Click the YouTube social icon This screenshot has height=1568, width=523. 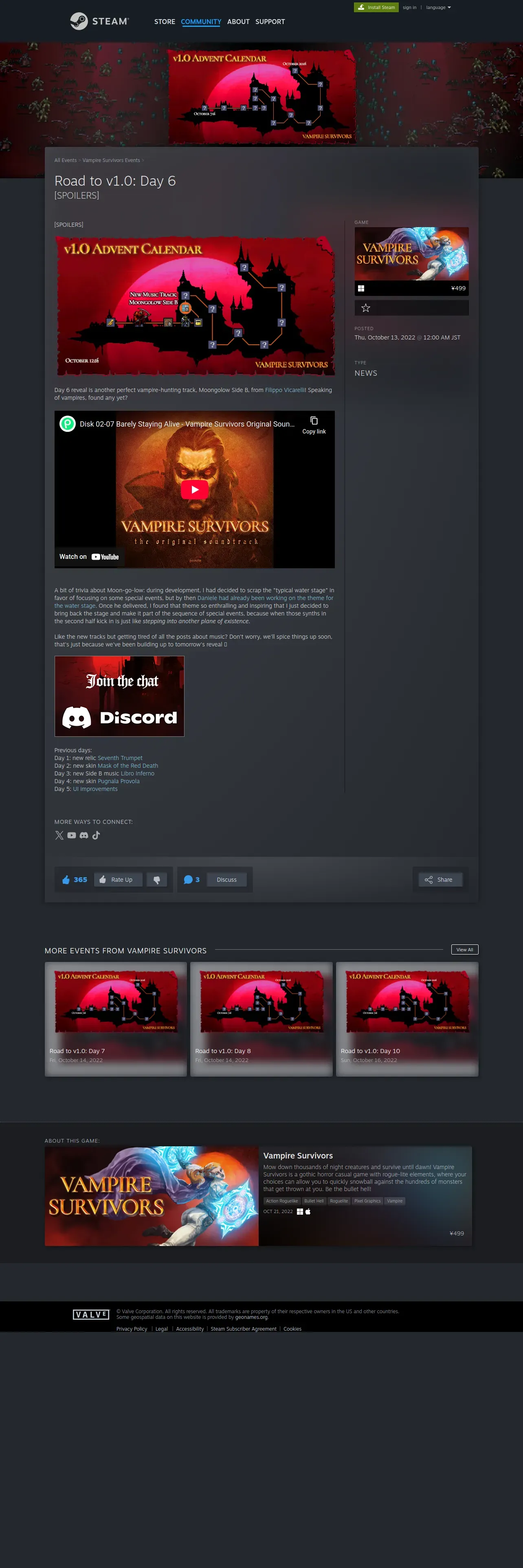click(x=72, y=835)
